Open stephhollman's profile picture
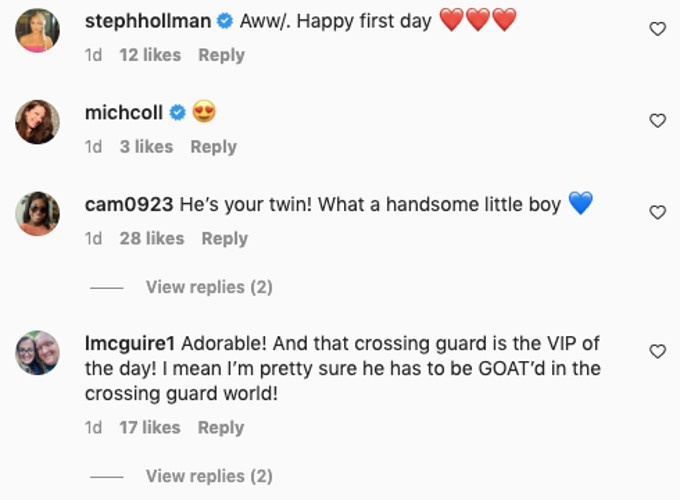The height and width of the screenshot is (500, 680). [37, 30]
